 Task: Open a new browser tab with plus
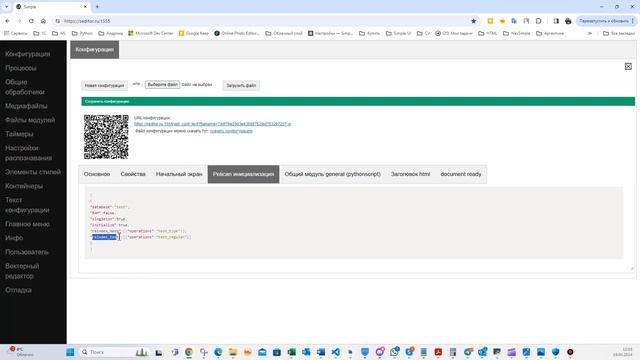pos(97,7)
